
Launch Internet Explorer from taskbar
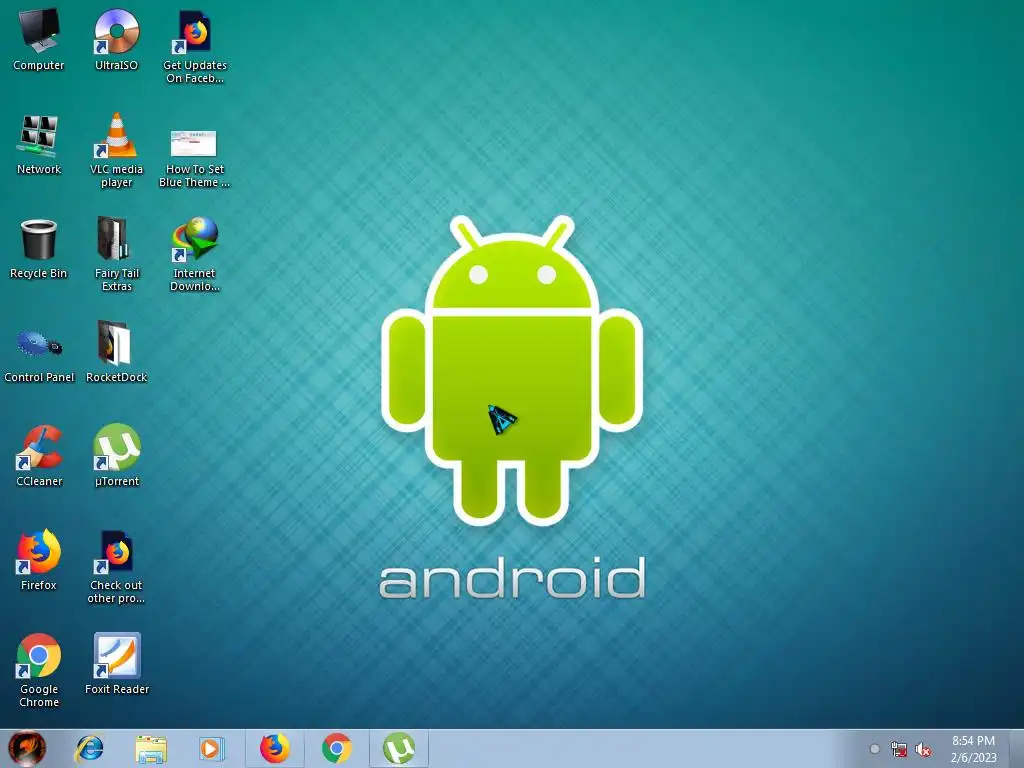[x=89, y=748]
